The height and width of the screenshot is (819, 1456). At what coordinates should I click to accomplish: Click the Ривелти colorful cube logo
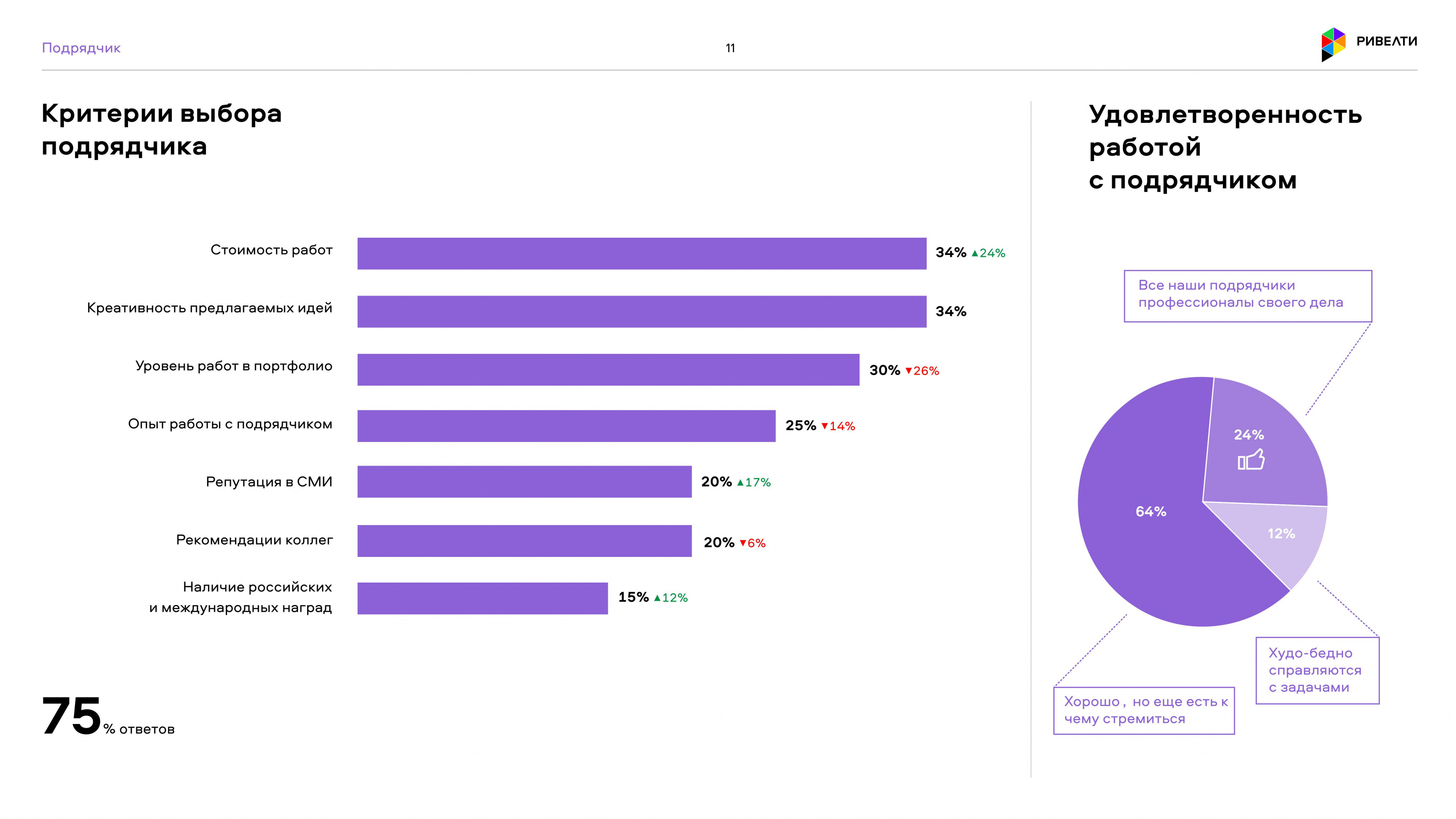pyautogui.click(x=1333, y=44)
